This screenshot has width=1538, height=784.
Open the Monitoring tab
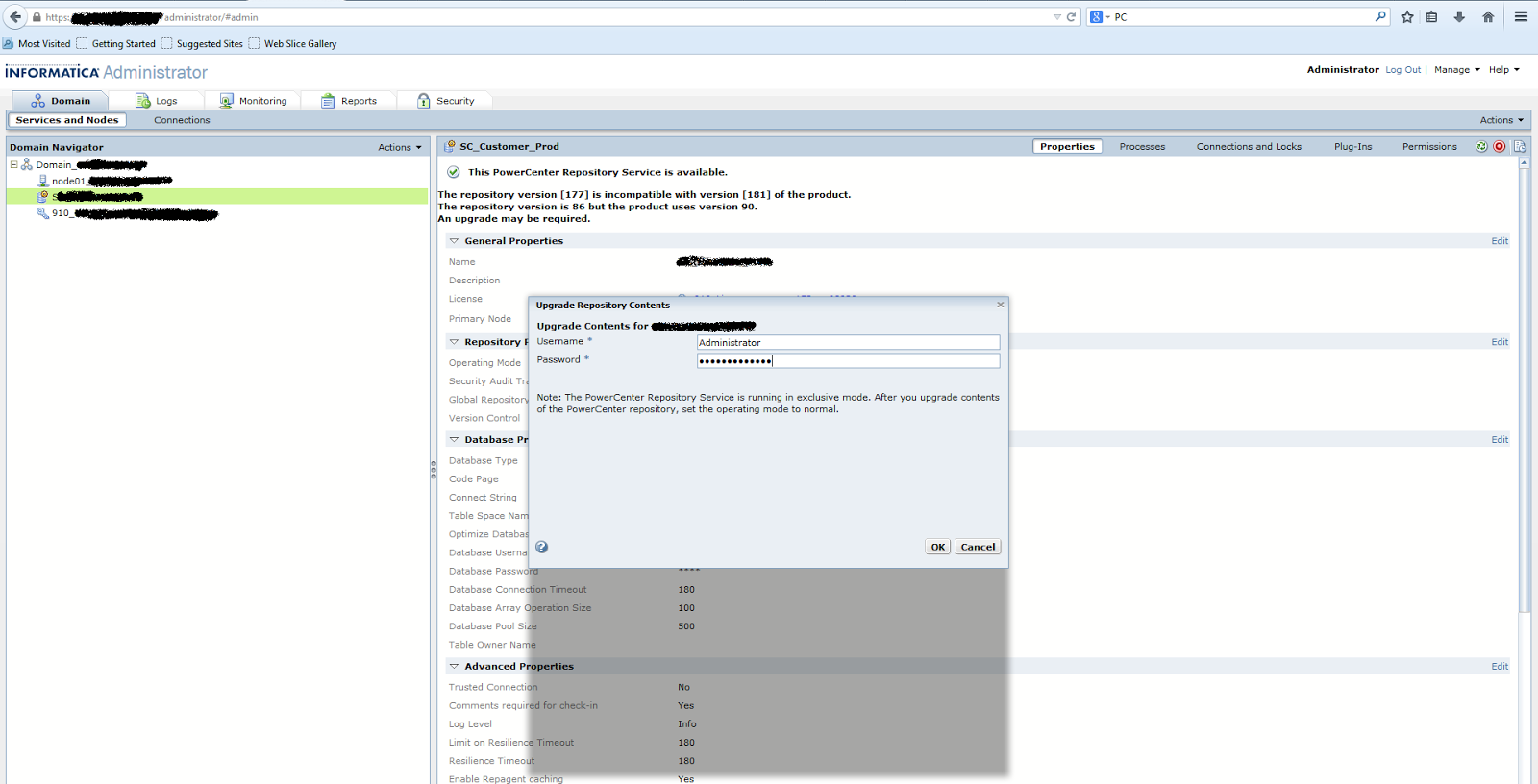(254, 101)
